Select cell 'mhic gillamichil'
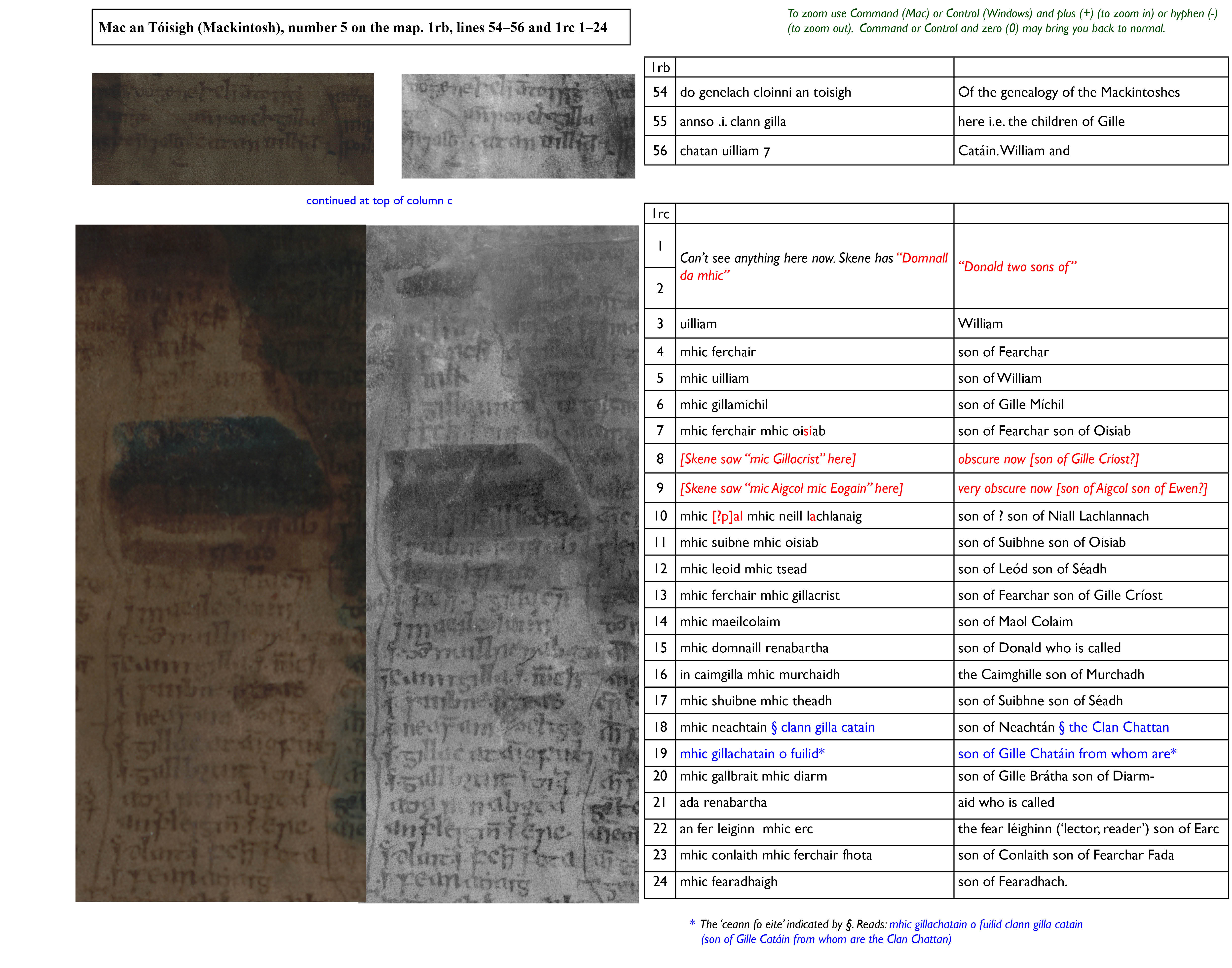Screen dimensions: 1232x968 click(814, 404)
